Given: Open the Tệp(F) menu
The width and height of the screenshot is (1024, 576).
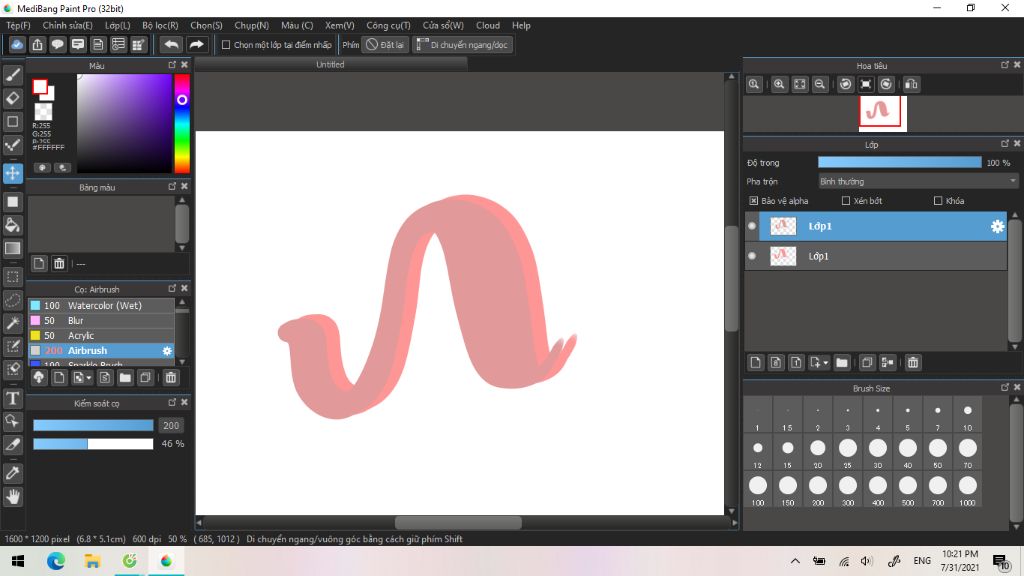Looking at the screenshot, I should pyautogui.click(x=18, y=25).
